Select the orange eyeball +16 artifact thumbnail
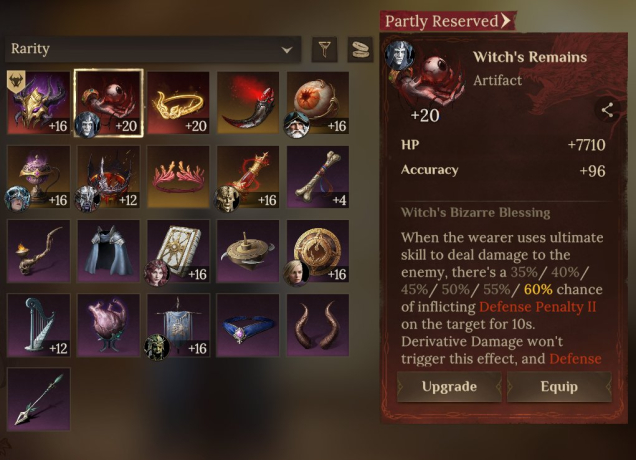This screenshot has width=636, height=460. (318, 103)
